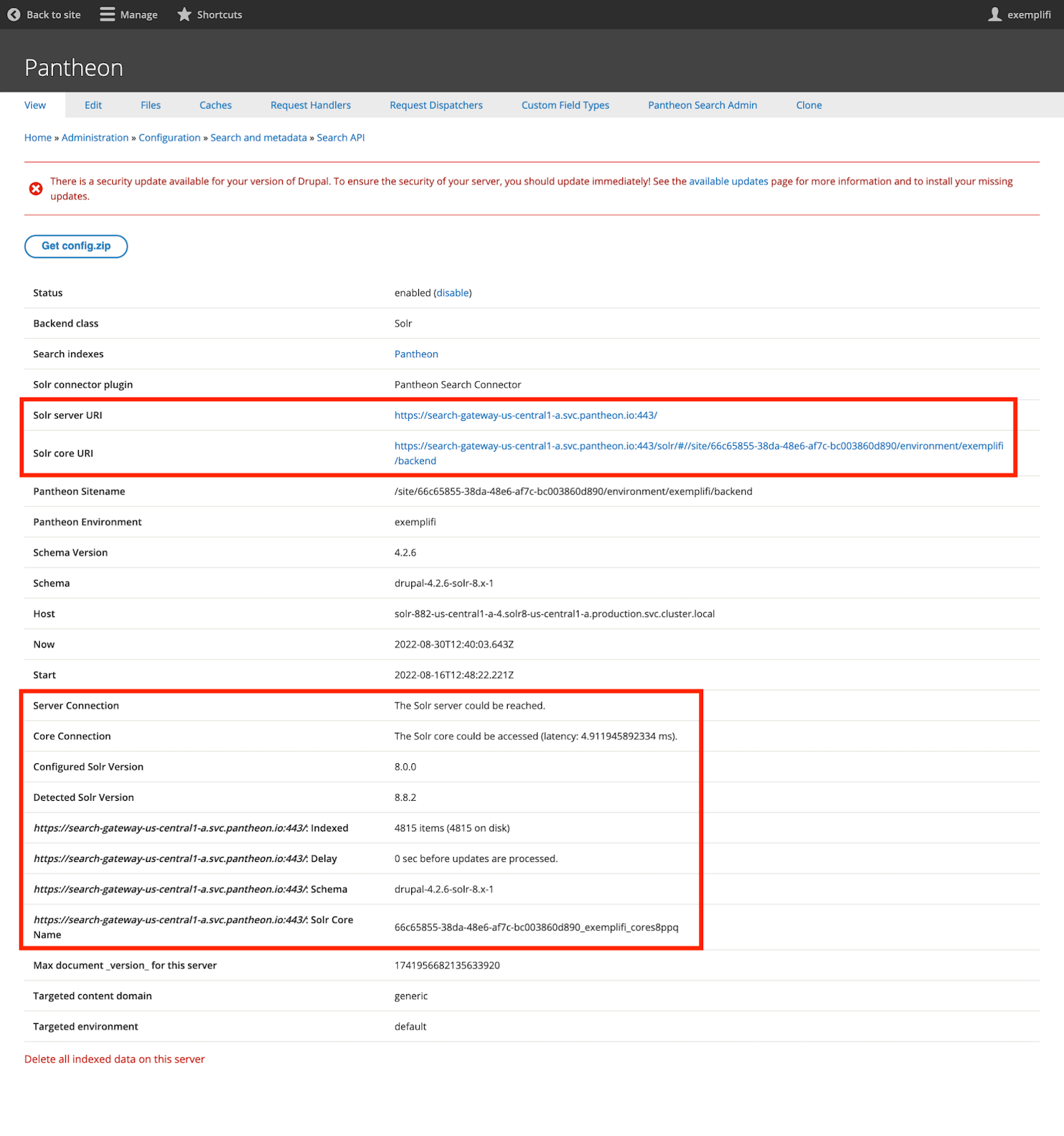The width and height of the screenshot is (1064, 1136).
Task: Click the Configured Solr Version 8.0.0 value
Action: (x=405, y=767)
